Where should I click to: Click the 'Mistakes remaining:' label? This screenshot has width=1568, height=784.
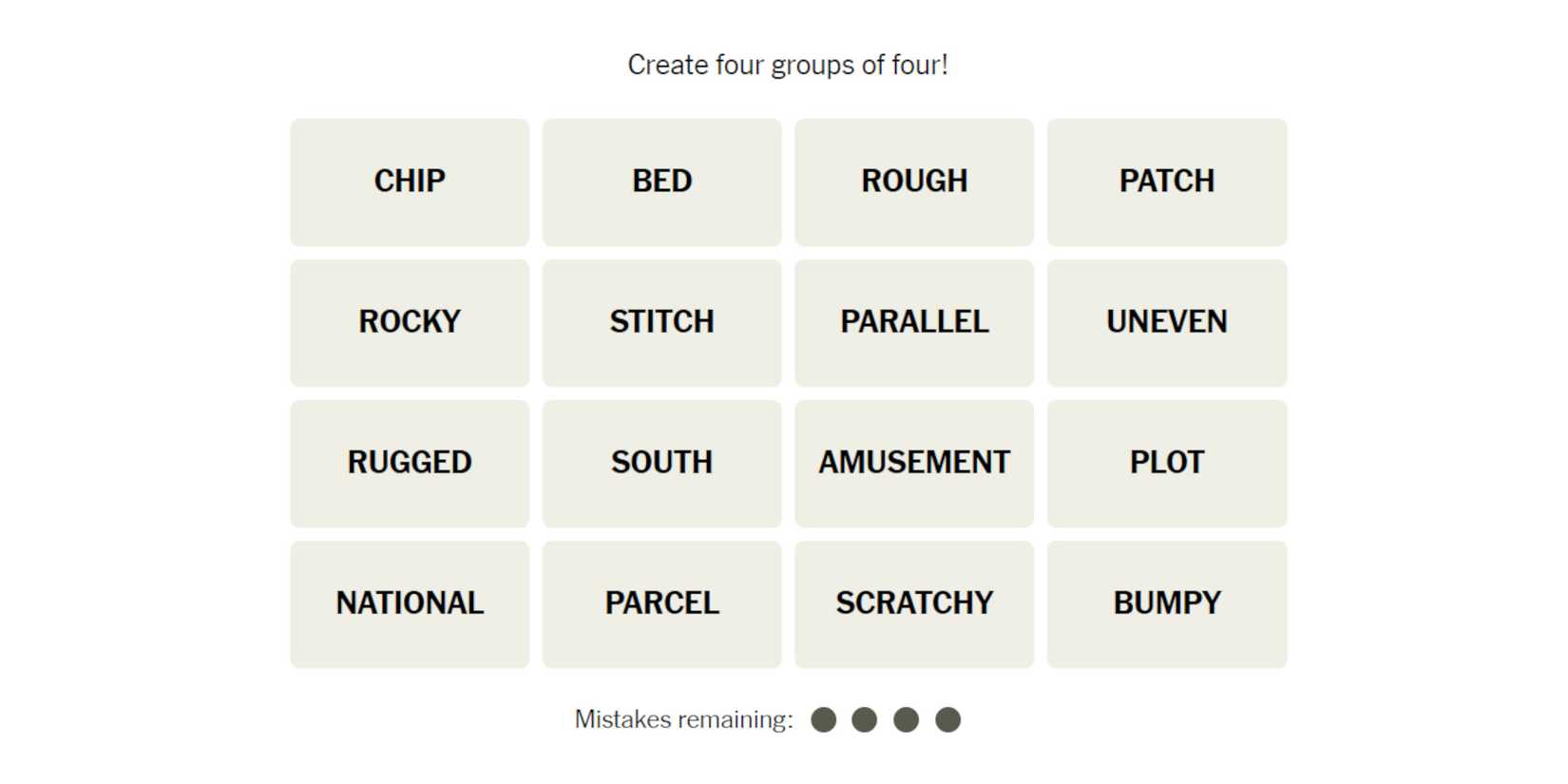(683, 719)
